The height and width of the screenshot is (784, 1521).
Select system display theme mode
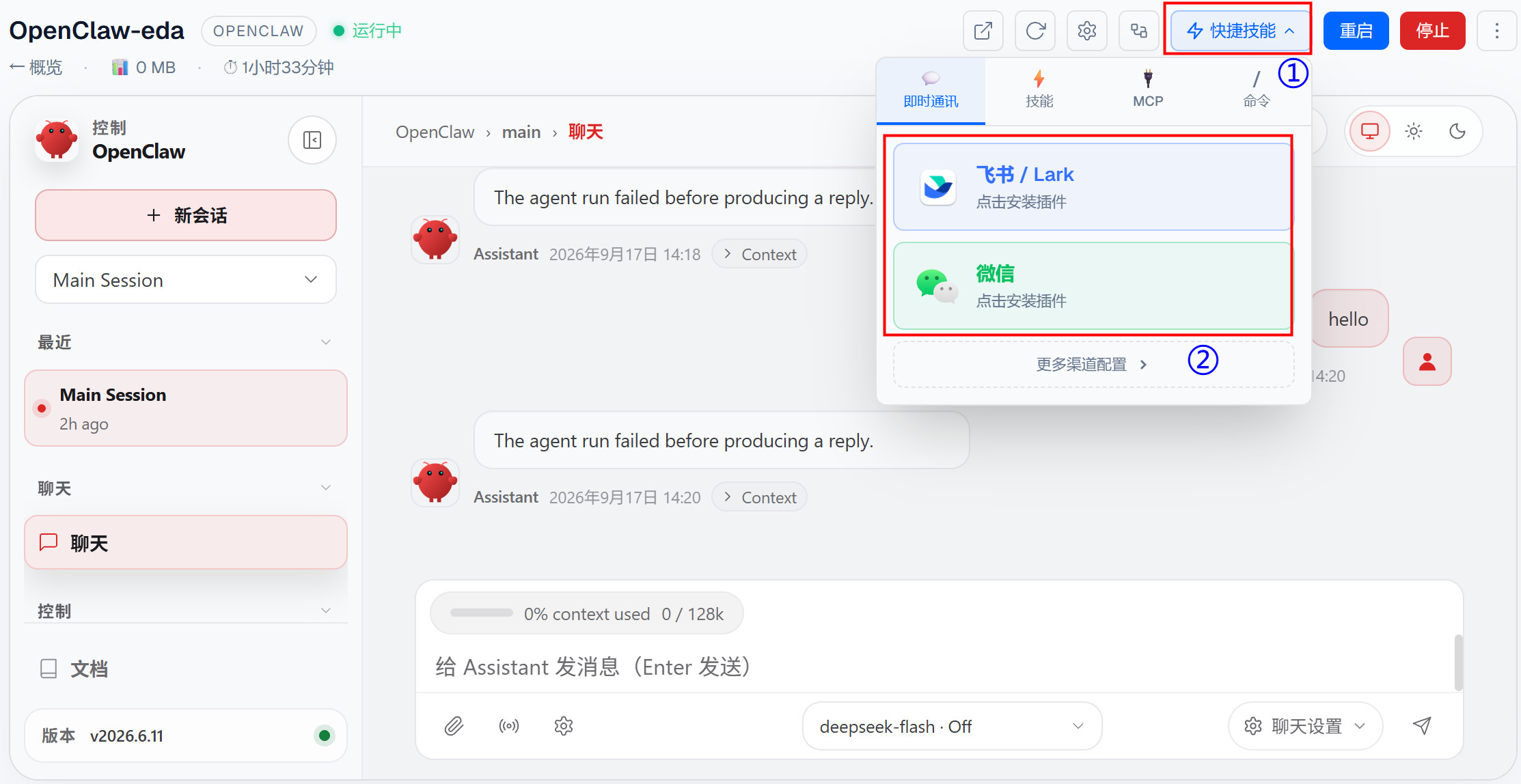coord(1369,131)
